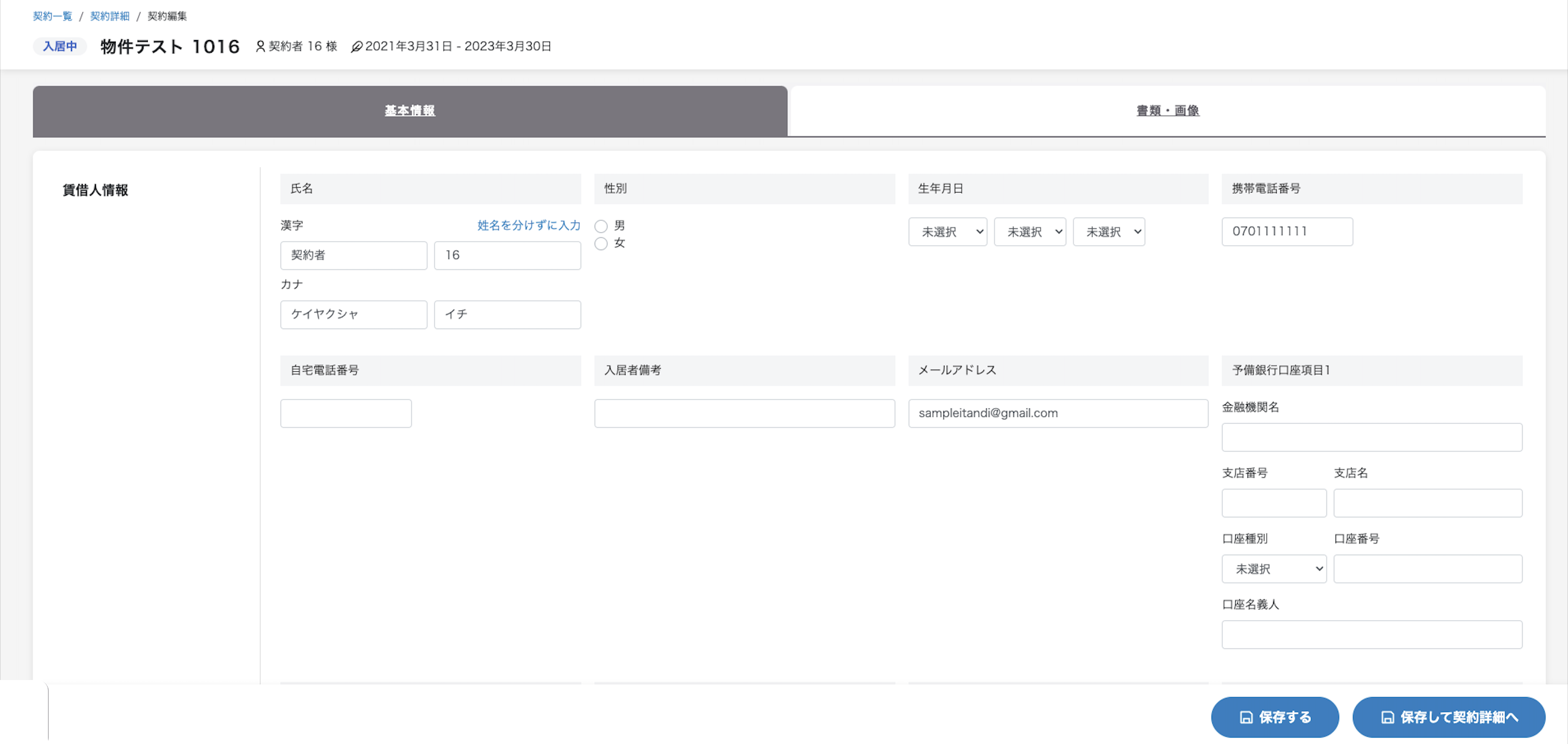This screenshot has width=1568, height=744.
Task: Go to 契約詳細 breadcrumb link
Action: [x=109, y=17]
